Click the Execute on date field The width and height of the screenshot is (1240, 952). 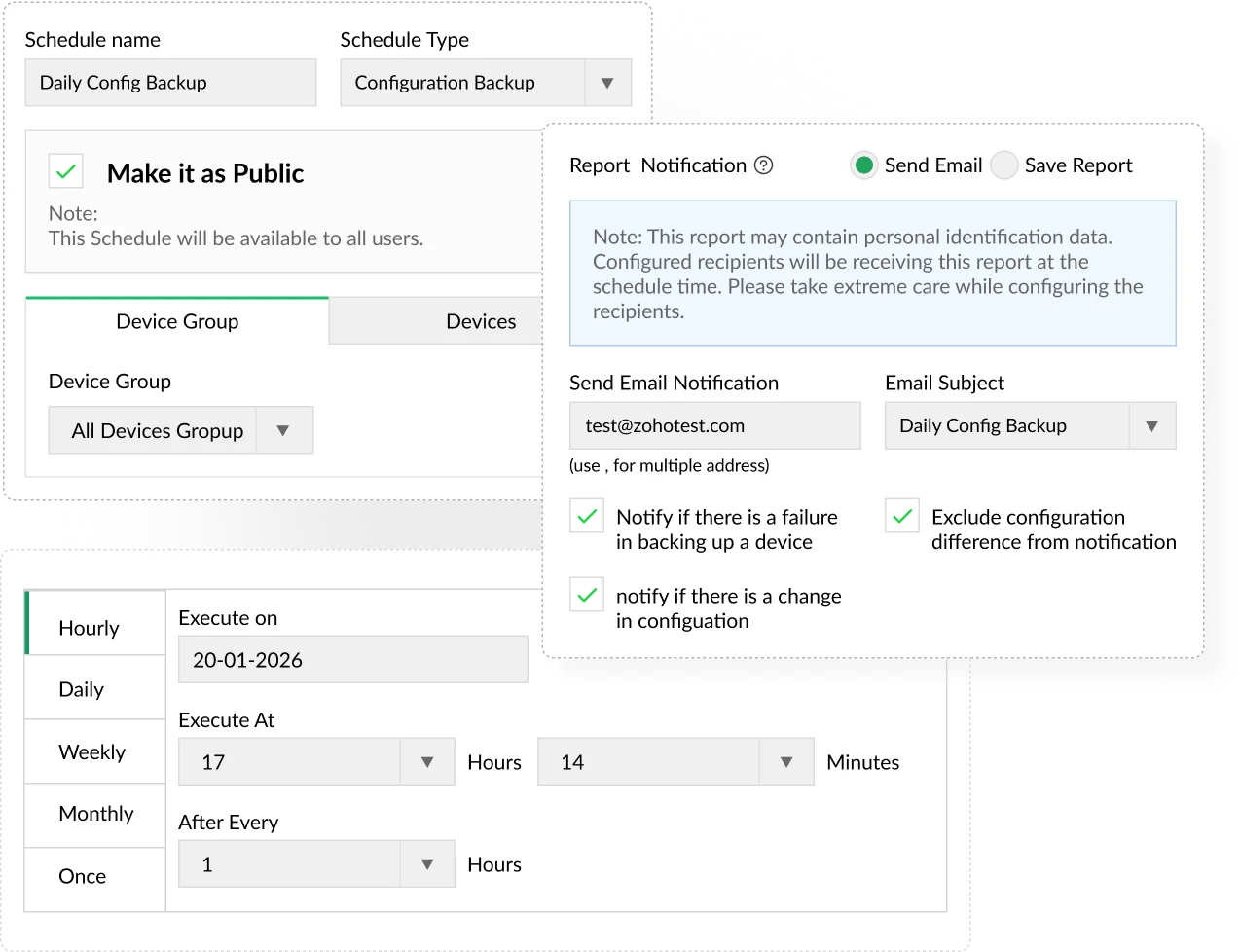pyautogui.click(x=352, y=658)
